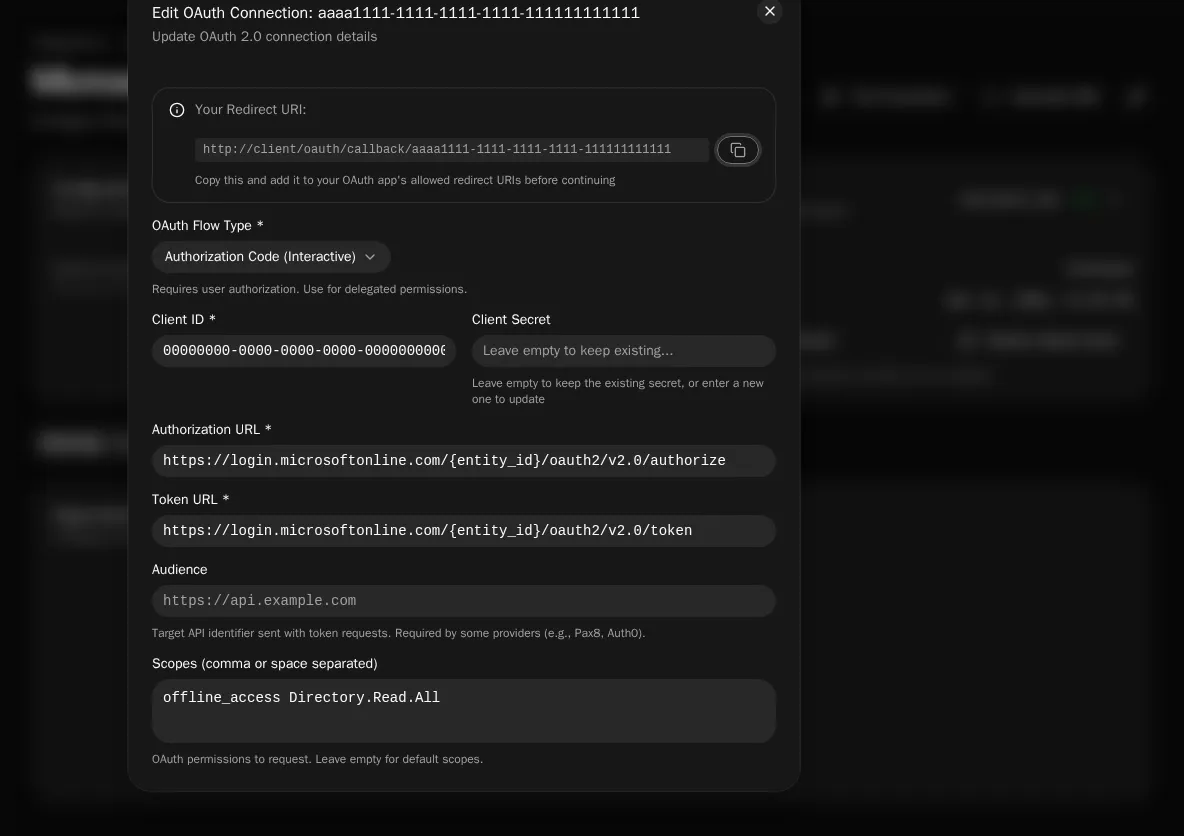
Task: Select the Authorization URL input
Action: (x=463, y=461)
